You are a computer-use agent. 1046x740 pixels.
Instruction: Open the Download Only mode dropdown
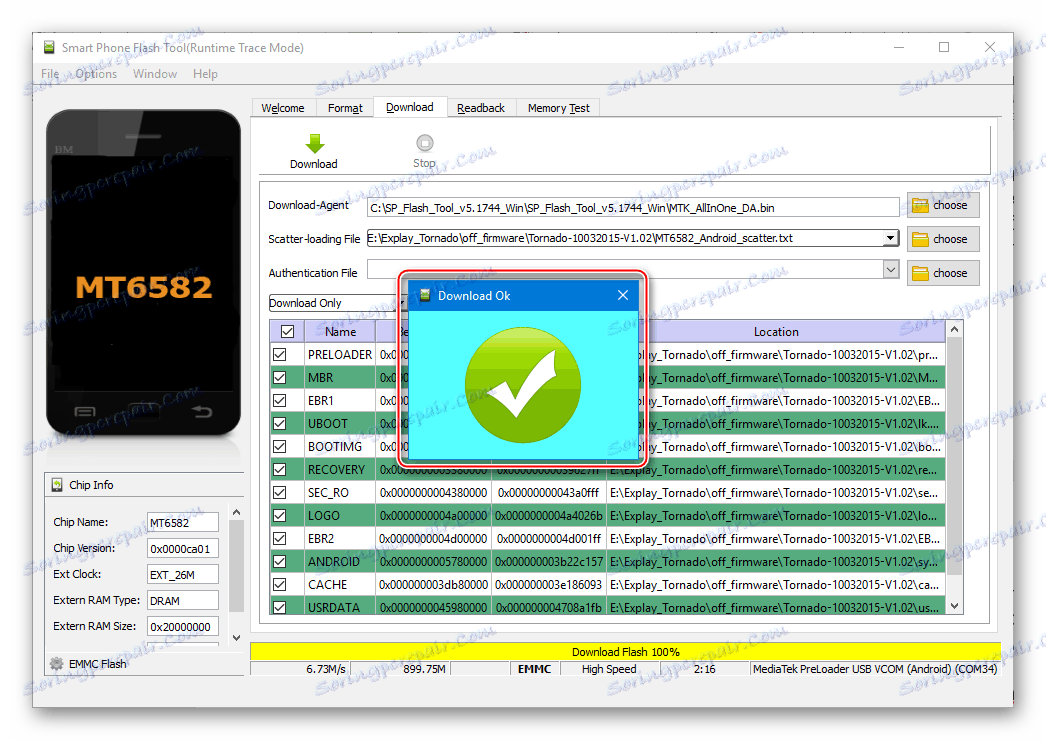(x=337, y=303)
